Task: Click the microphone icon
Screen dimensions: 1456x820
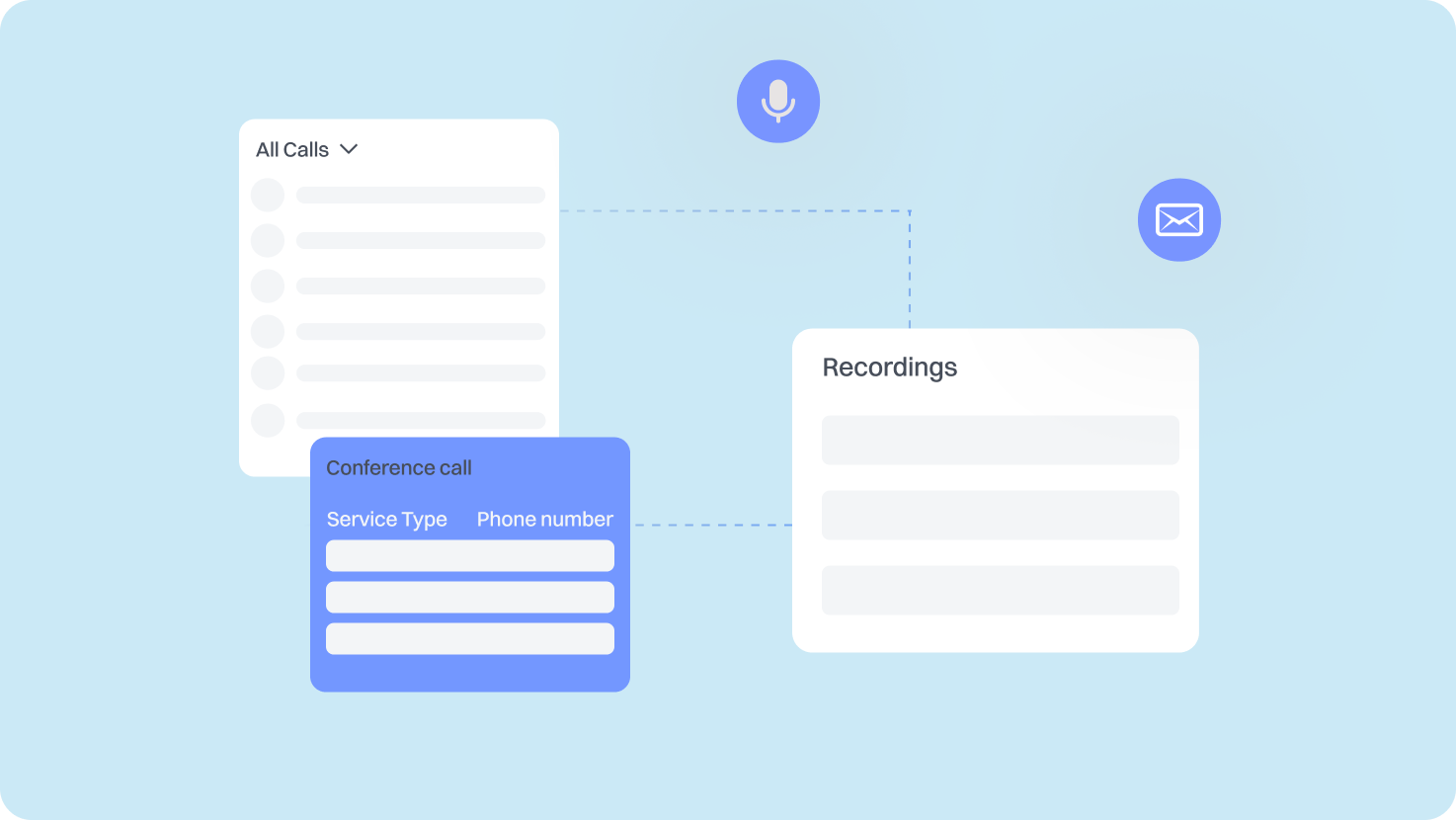Action: coord(778,101)
